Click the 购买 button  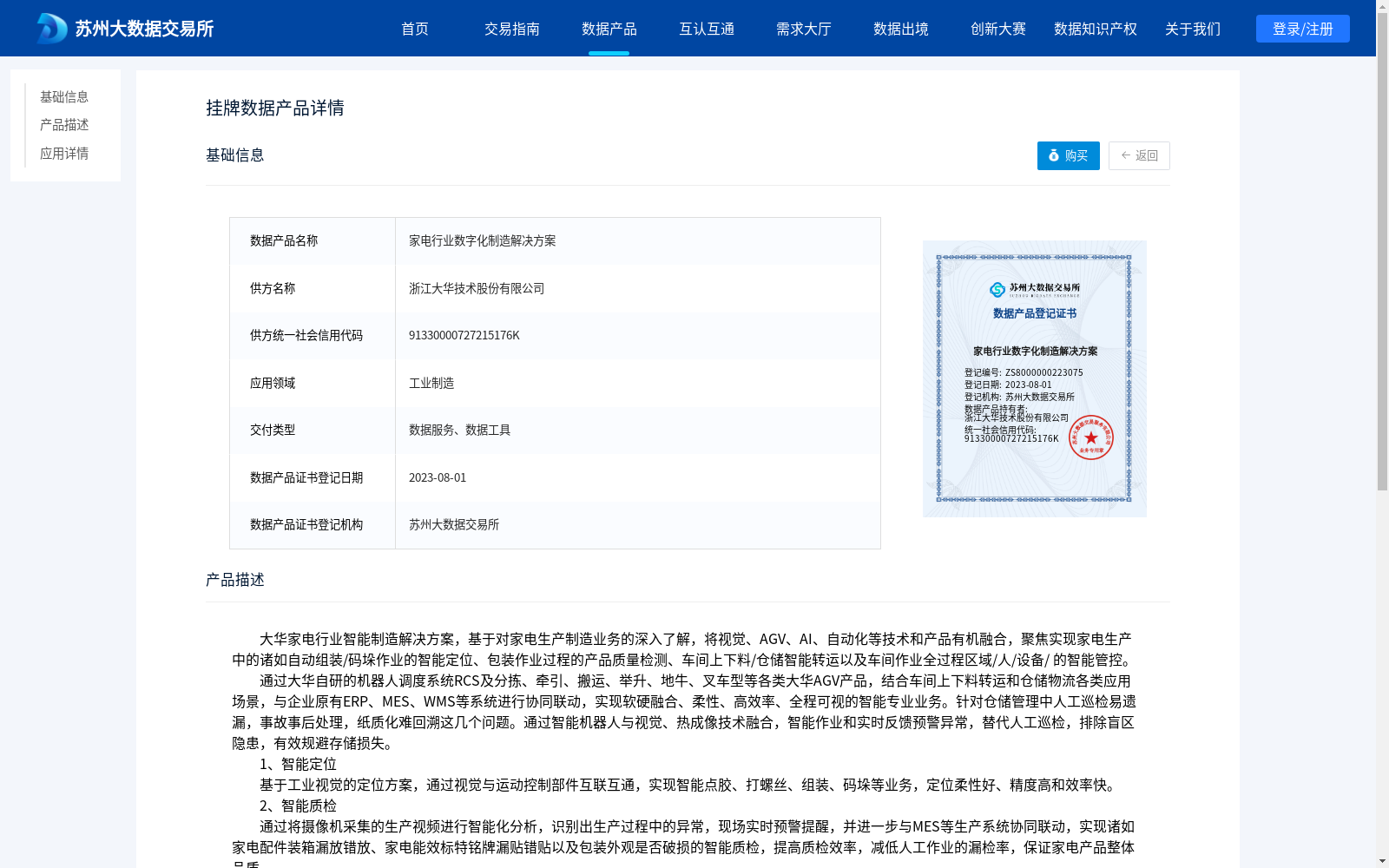1068,155
